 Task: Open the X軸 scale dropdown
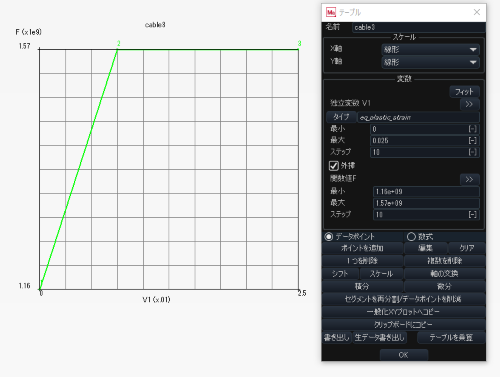click(x=430, y=50)
